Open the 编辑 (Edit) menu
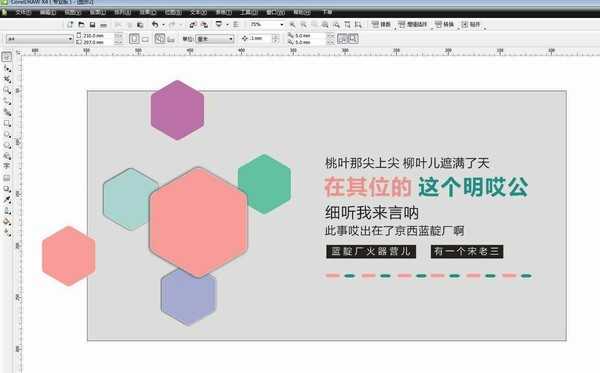 coord(48,12)
